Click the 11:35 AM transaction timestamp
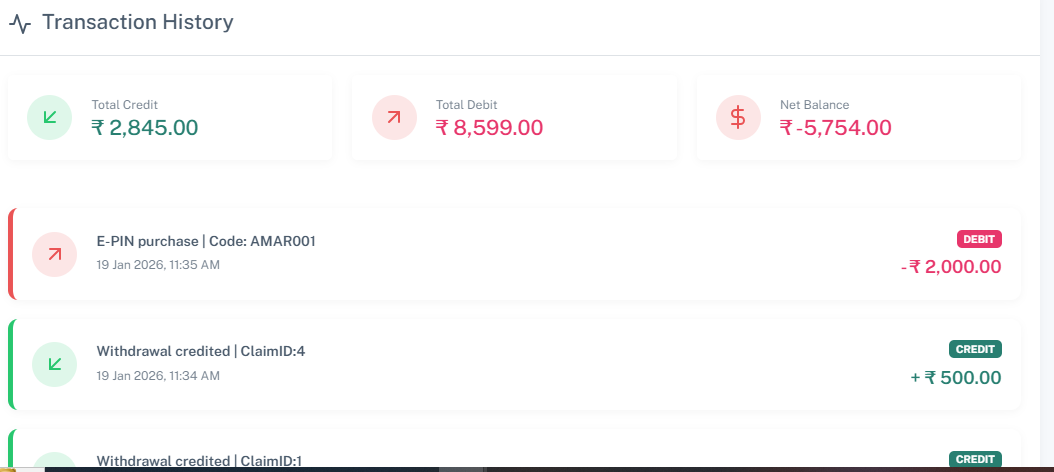 click(x=158, y=265)
